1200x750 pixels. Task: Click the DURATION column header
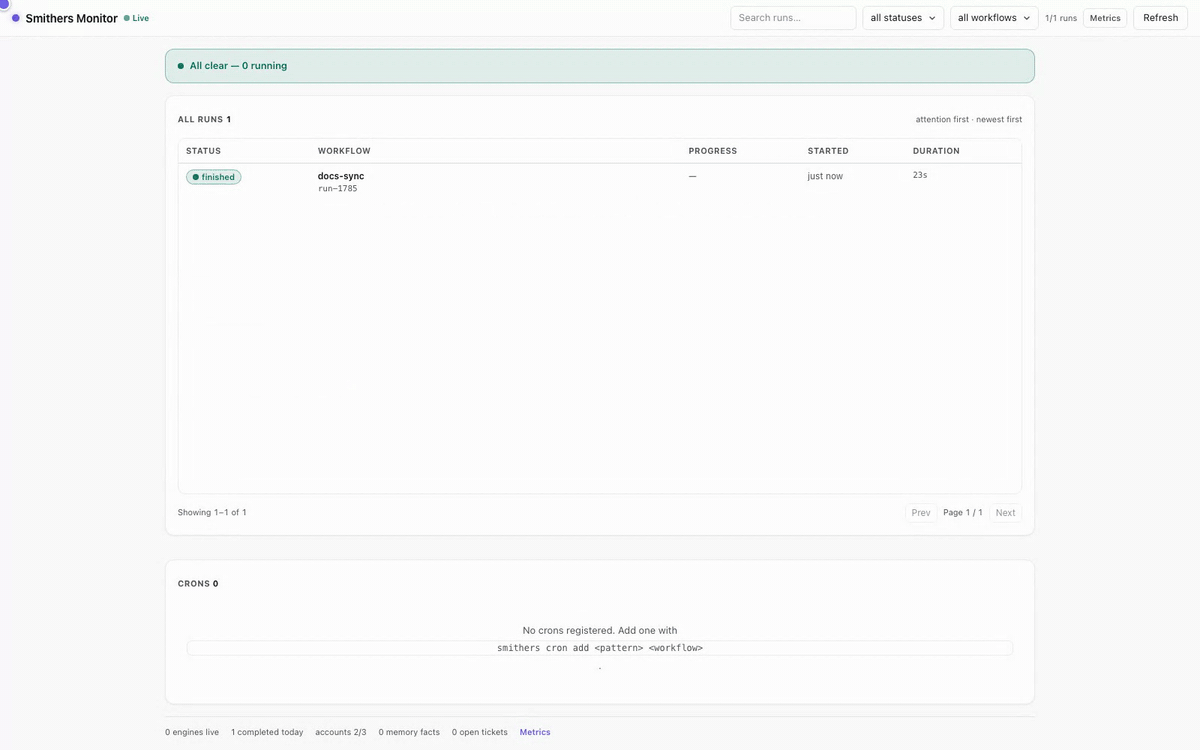(x=936, y=151)
